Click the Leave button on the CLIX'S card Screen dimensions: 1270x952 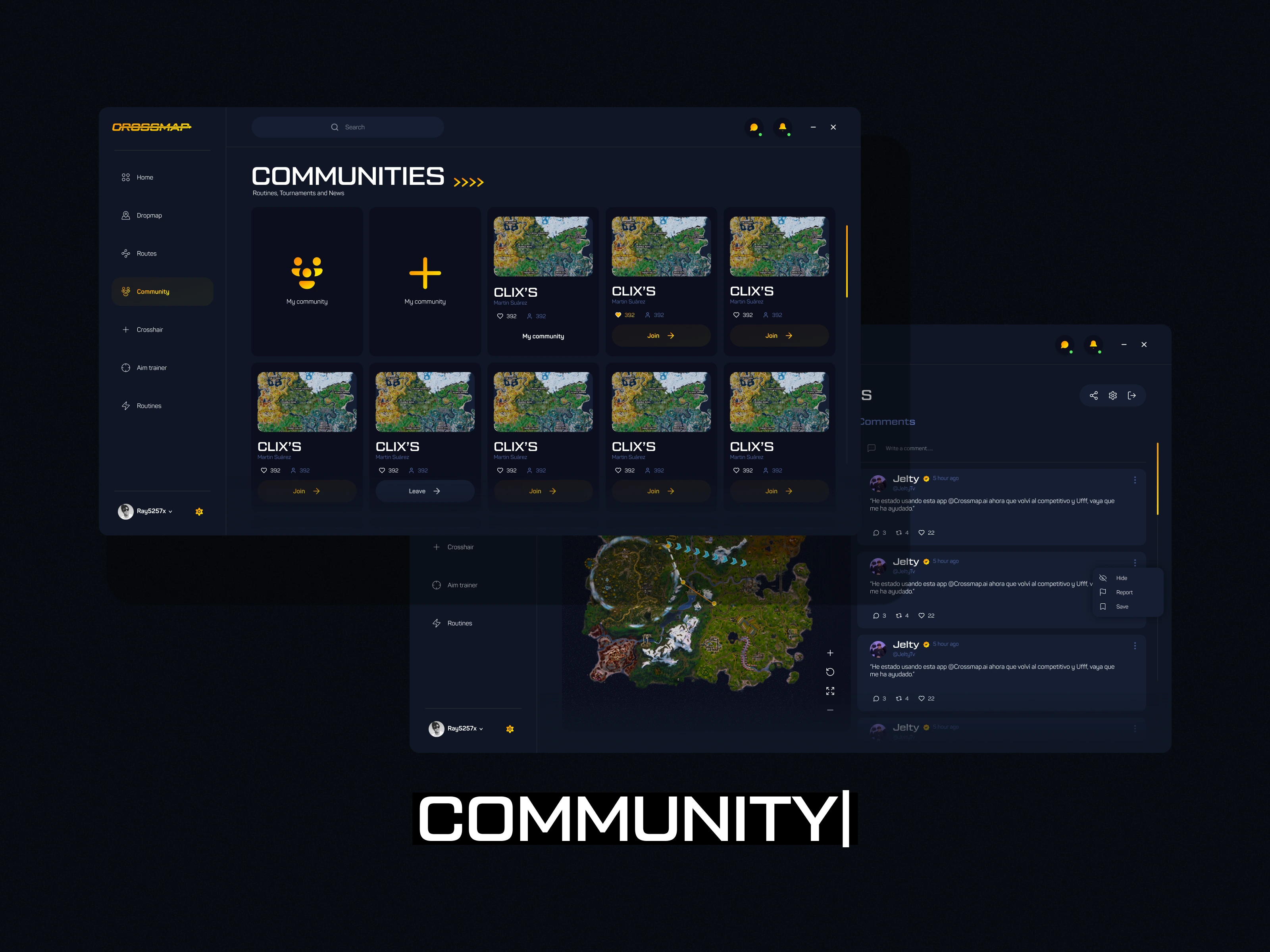click(424, 491)
